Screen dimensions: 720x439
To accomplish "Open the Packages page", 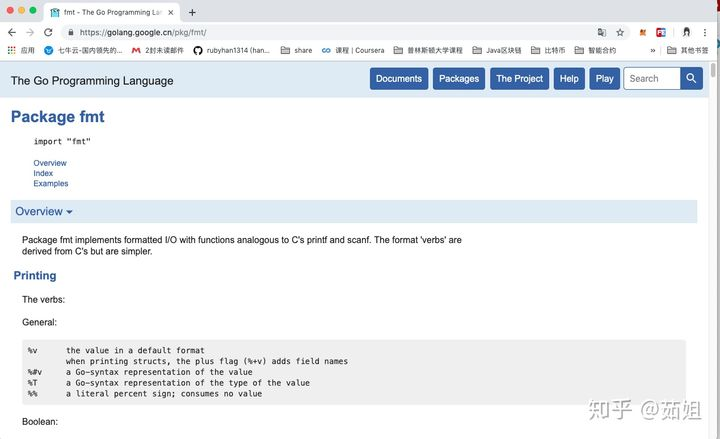I will click(x=459, y=79).
